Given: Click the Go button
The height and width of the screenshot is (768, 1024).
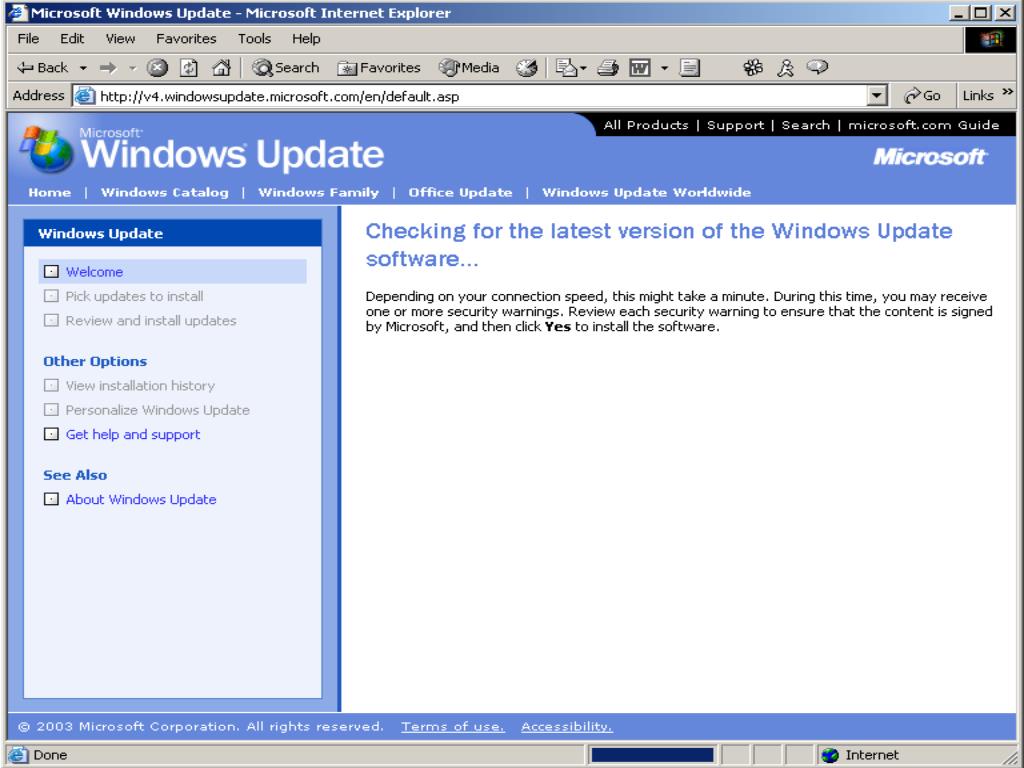Looking at the screenshot, I should [922, 96].
